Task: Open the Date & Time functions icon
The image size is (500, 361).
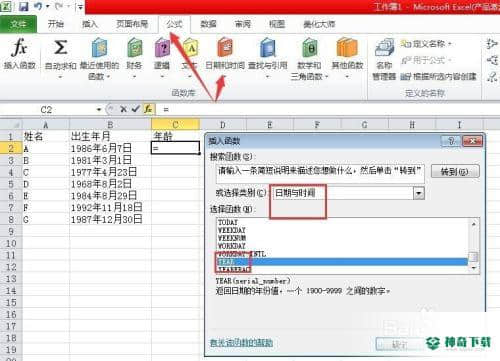Action: point(225,47)
